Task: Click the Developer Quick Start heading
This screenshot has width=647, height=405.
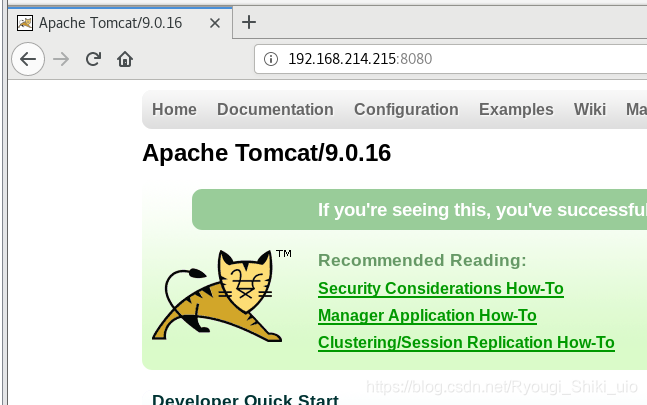Action: [245, 399]
